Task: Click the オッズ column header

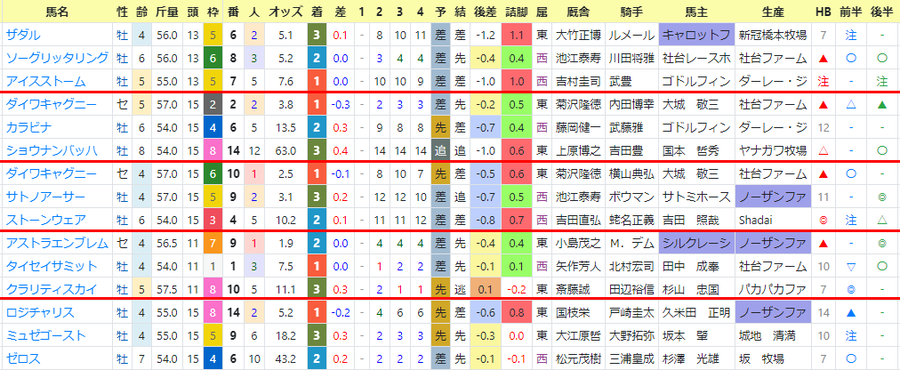Action: (x=286, y=11)
